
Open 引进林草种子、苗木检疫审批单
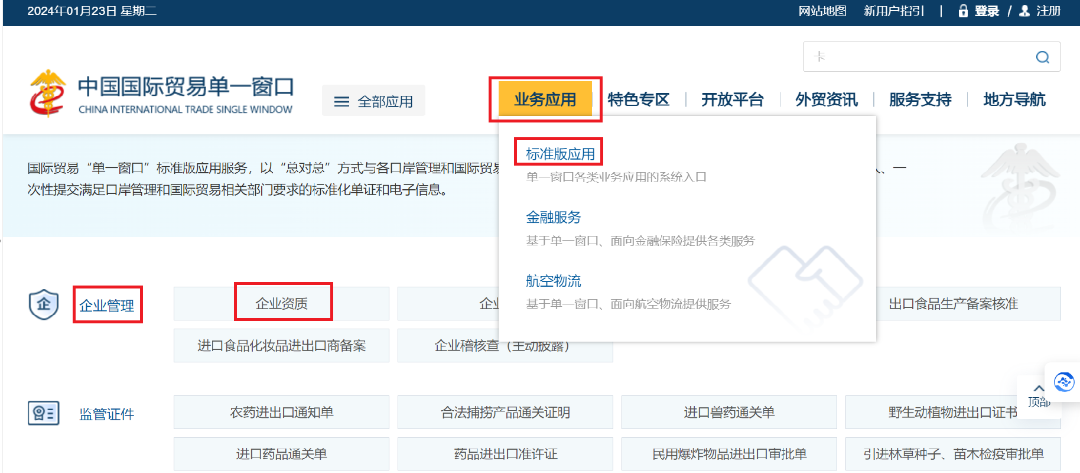pos(953,454)
